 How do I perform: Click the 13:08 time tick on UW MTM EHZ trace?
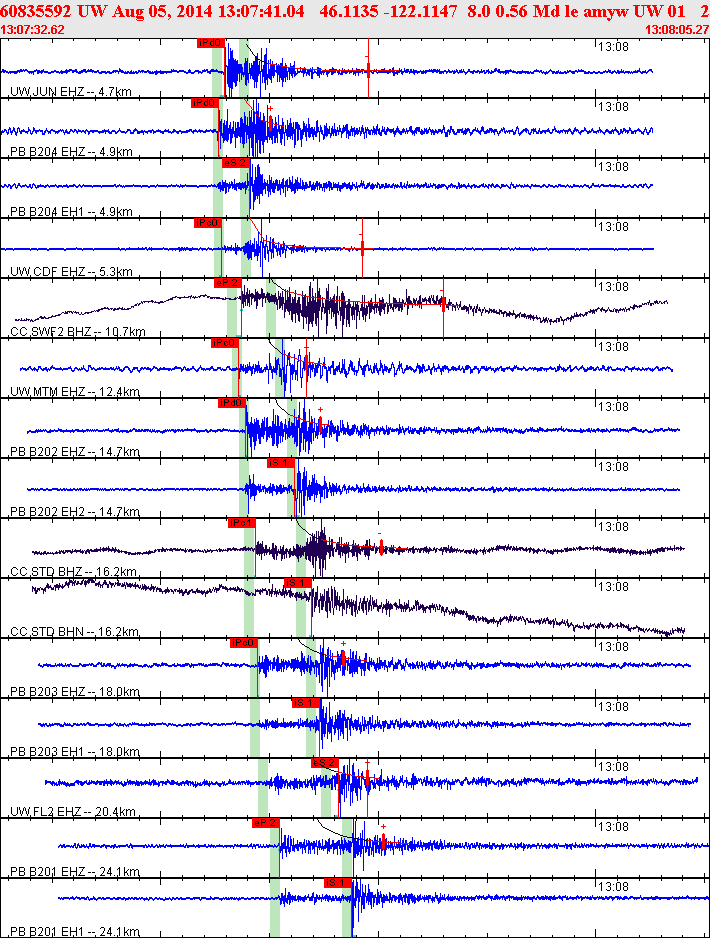[613, 346]
